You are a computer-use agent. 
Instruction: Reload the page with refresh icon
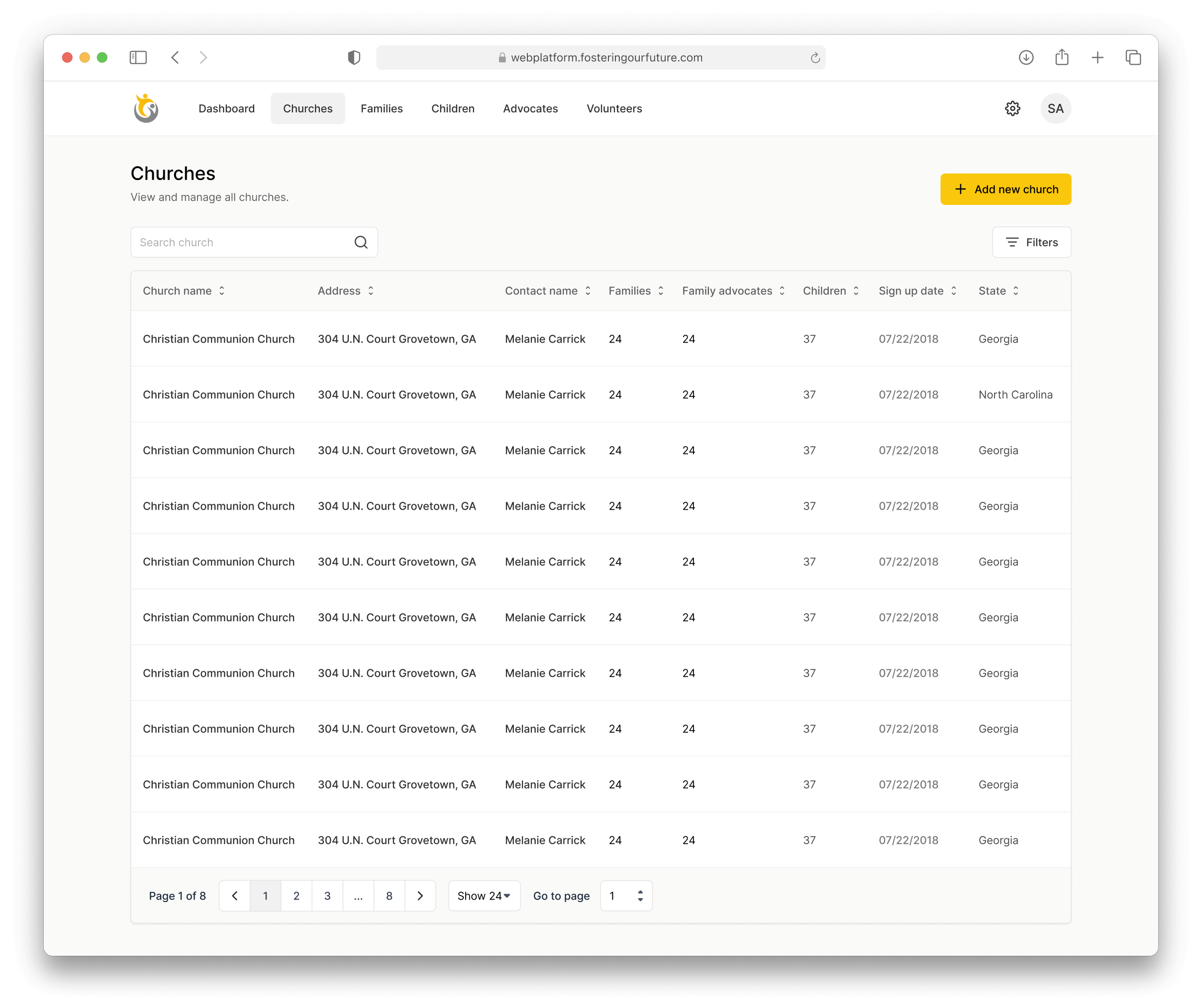[815, 58]
